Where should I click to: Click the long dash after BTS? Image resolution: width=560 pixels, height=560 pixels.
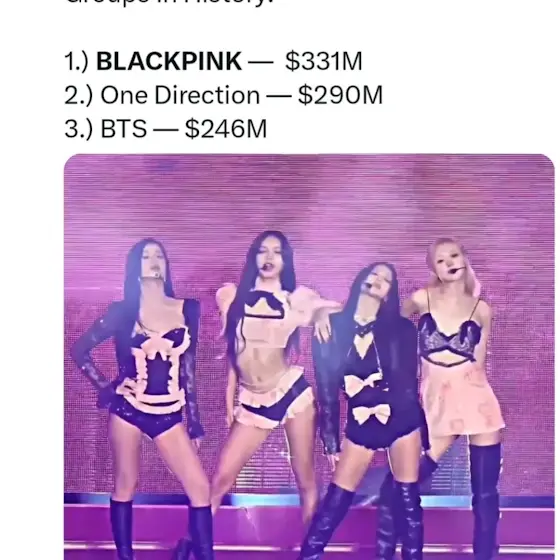coord(166,130)
